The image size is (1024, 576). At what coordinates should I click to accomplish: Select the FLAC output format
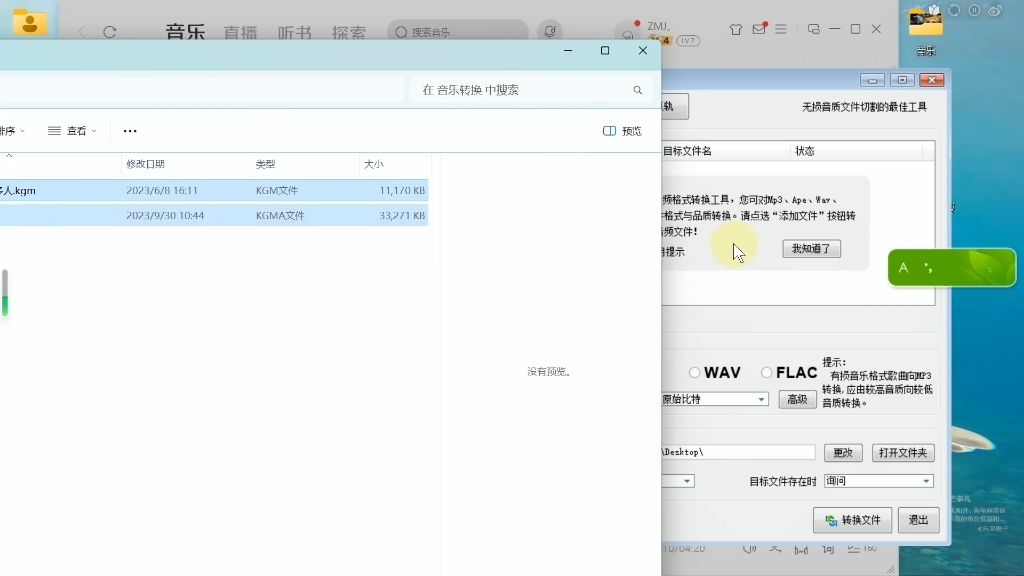pyautogui.click(x=768, y=372)
